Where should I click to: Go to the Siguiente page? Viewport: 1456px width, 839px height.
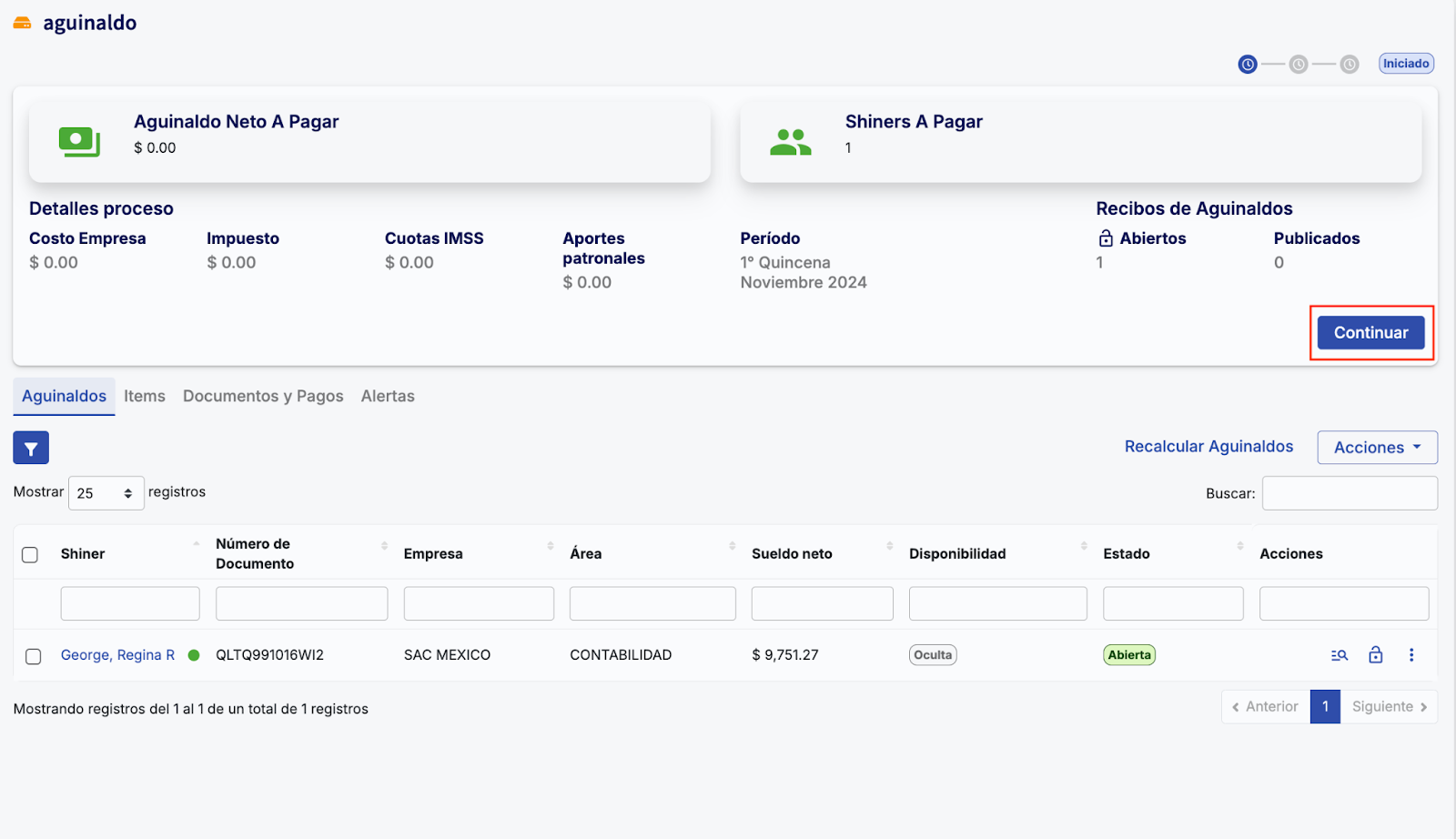(1388, 707)
